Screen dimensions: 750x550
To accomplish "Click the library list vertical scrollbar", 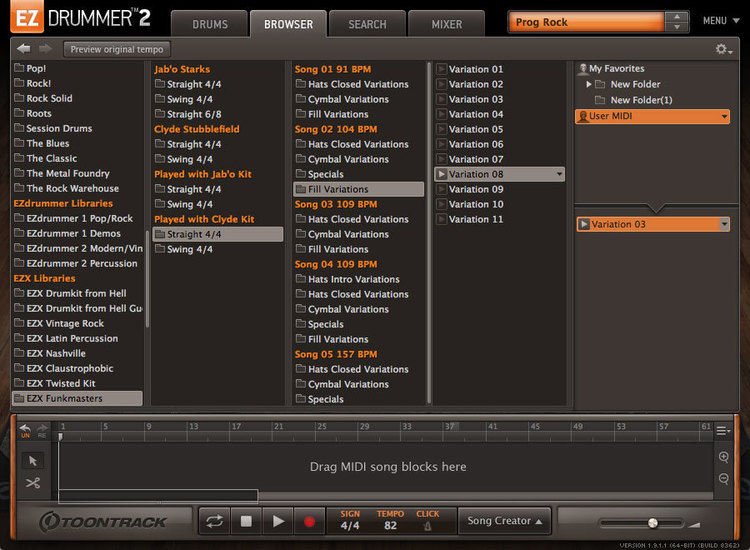I will pyautogui.click(x=147, y=279).
